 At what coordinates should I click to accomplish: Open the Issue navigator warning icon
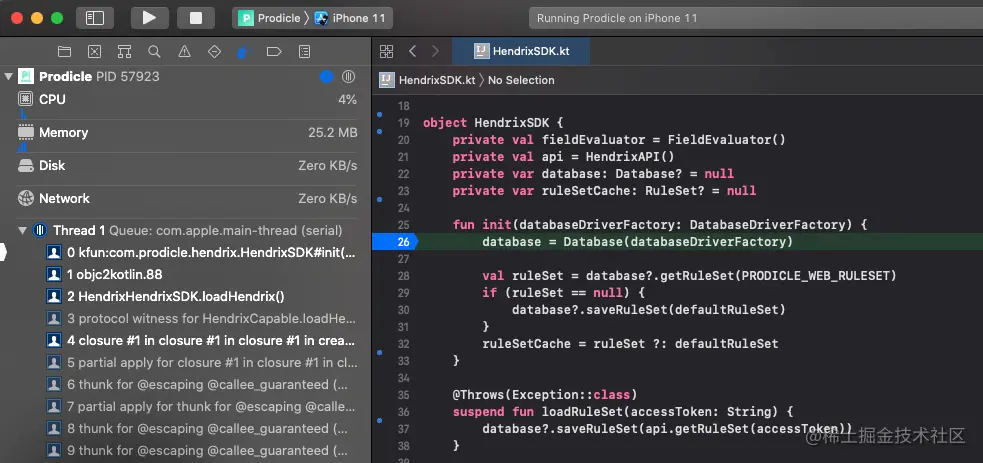(x=184, y=51)
